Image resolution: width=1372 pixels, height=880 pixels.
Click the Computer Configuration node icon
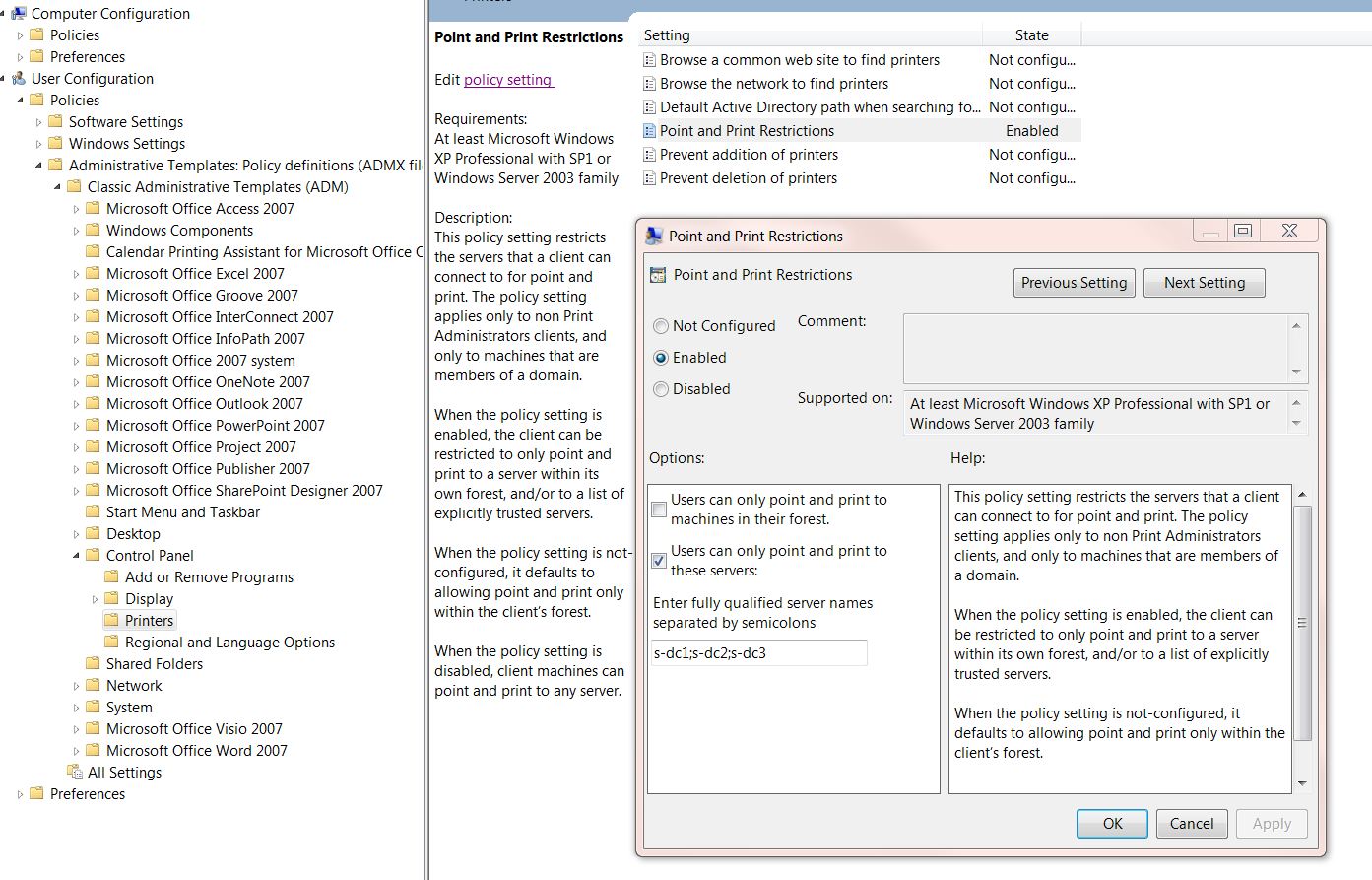point(19,14)
